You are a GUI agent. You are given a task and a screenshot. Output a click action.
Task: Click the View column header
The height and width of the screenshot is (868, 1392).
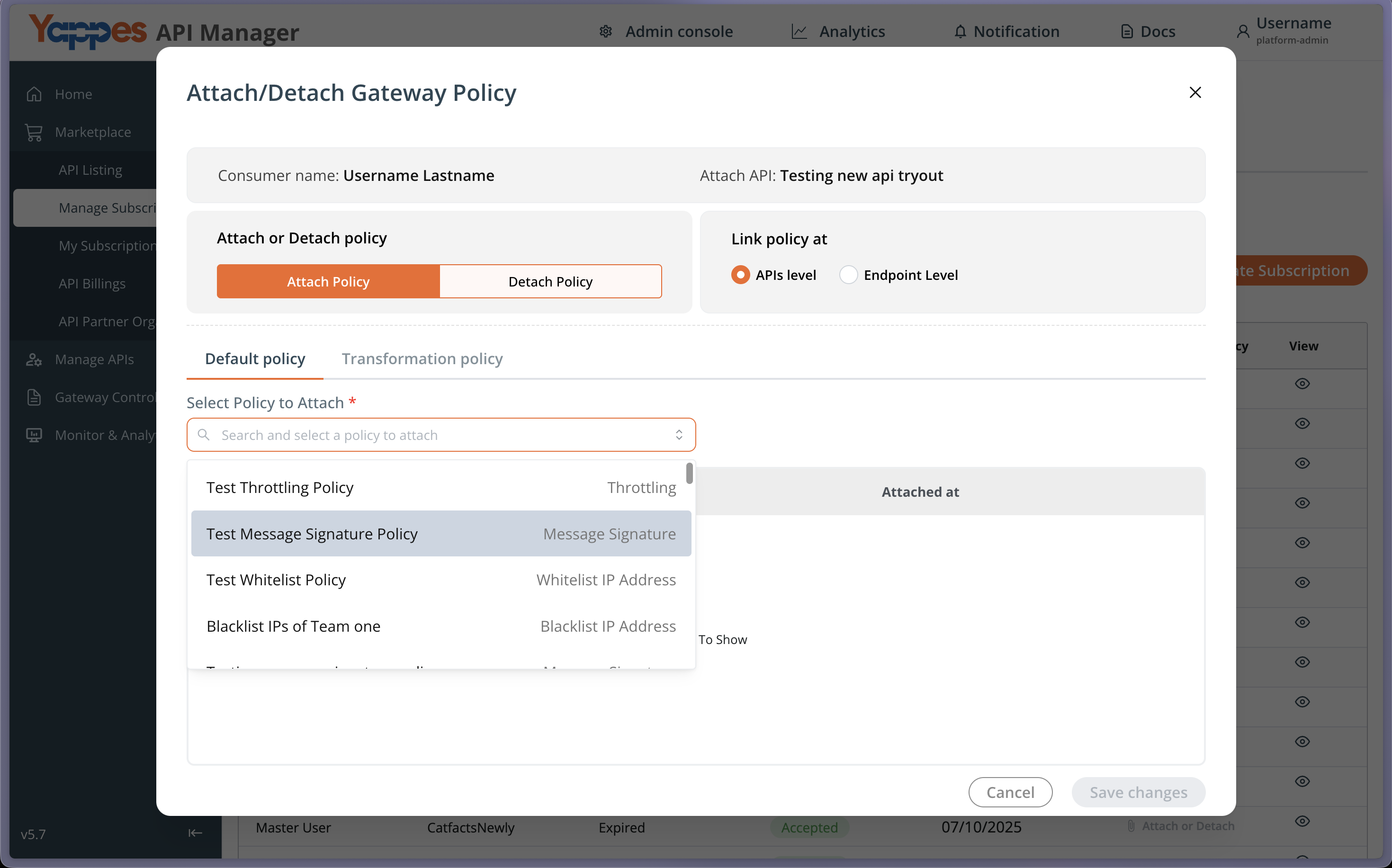point(1303,346)
